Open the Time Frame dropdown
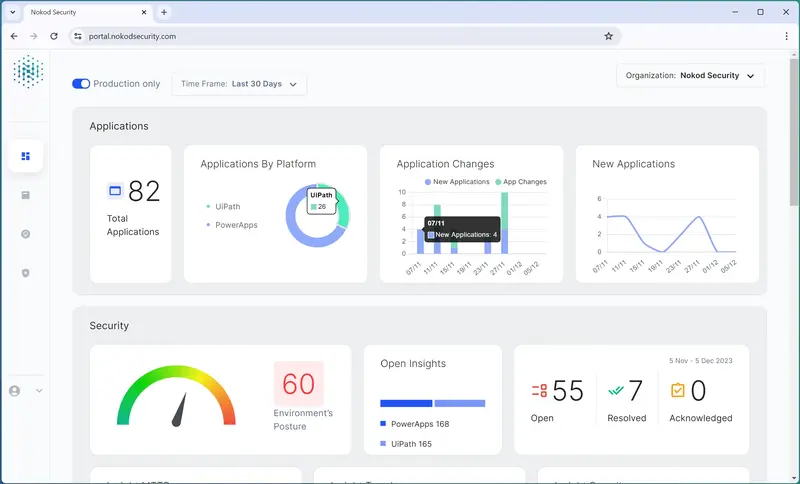The height and width of the screenshot is (484, 800). 239,84
